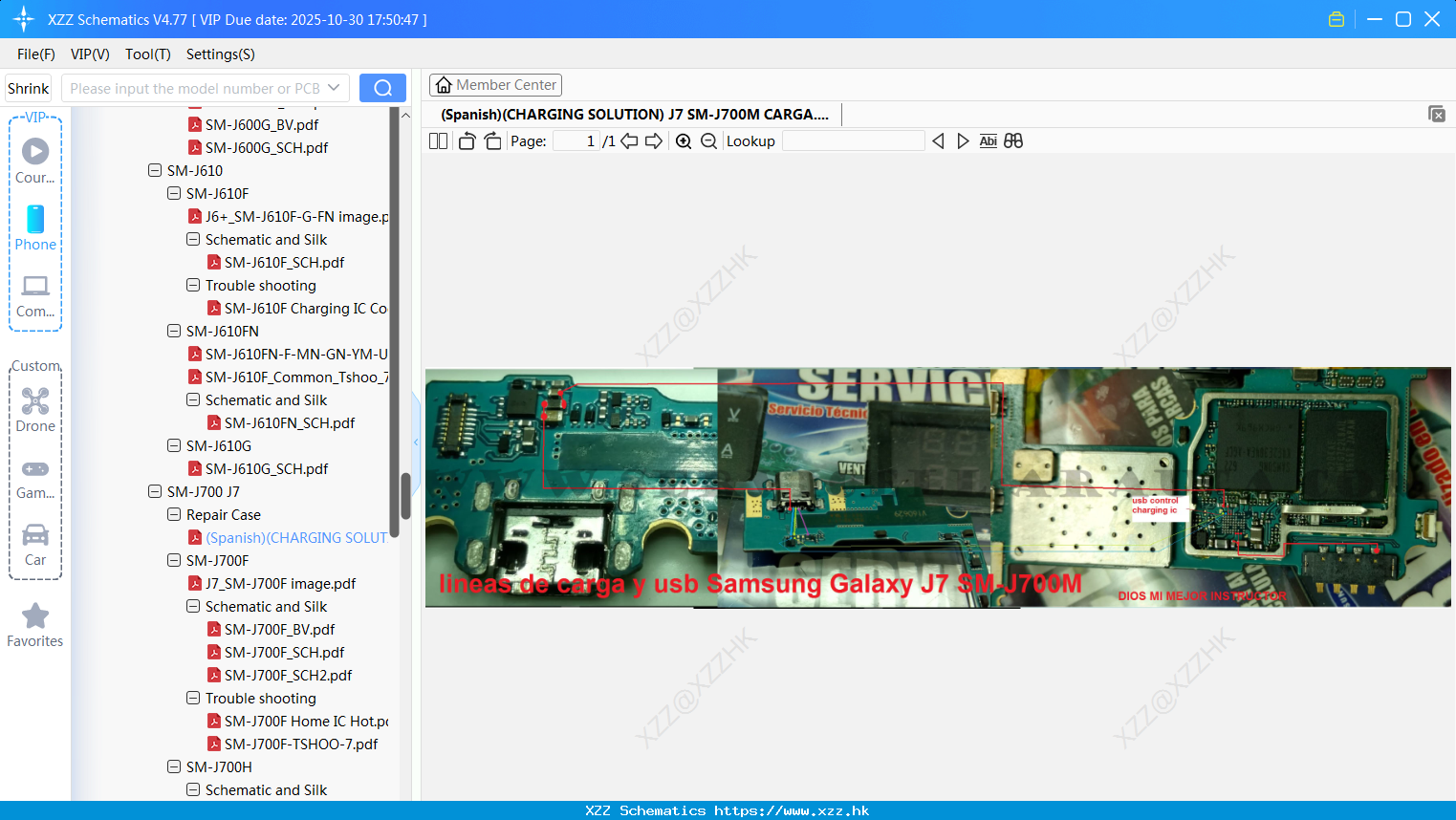Viewport: 1456px width, 820px height.
Task: Click the XZZ logo in the title bar
Action: [x=23, y=19]
